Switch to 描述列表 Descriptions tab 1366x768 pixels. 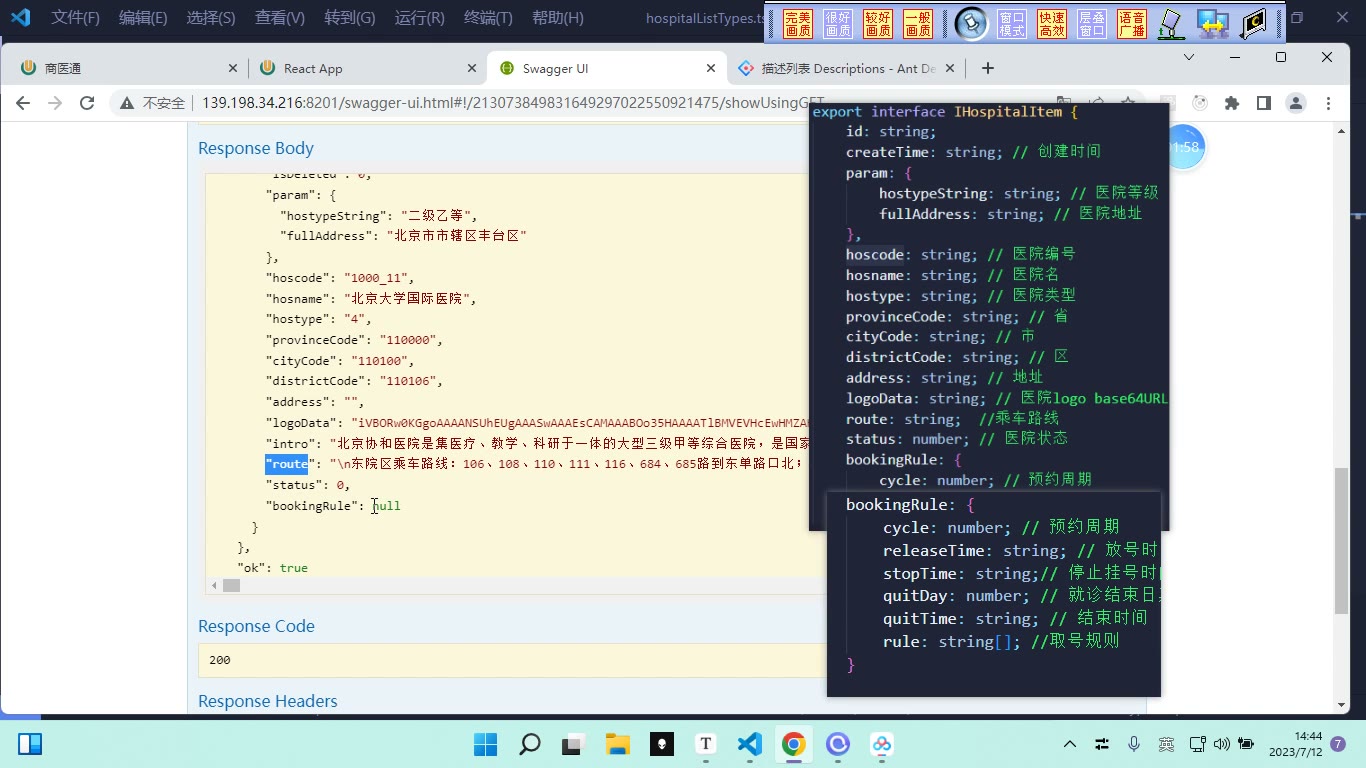click(848, 68)
